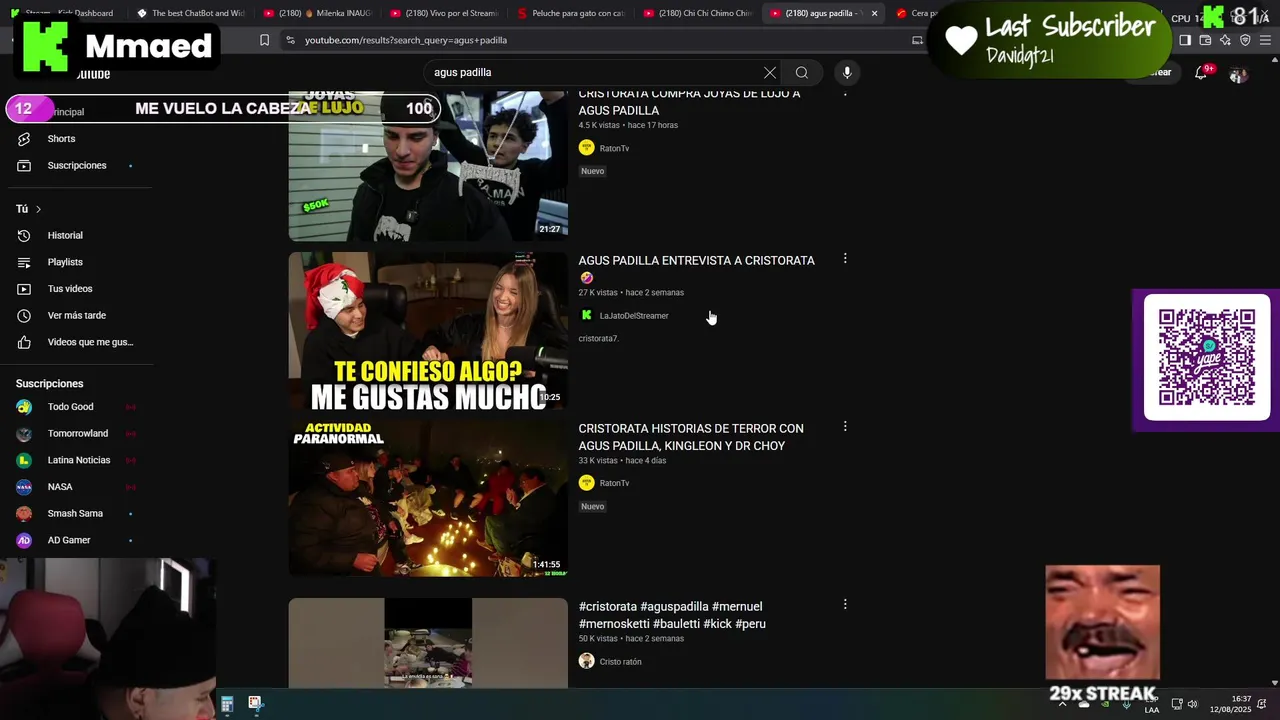Open options for JOYAS DE LUJO video

(845, 93)
